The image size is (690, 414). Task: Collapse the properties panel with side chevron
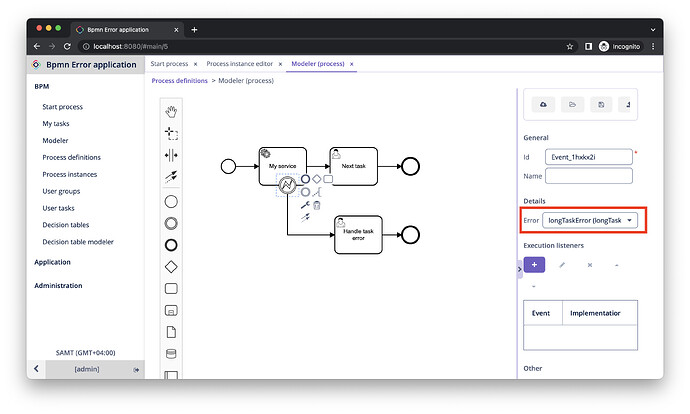tap(520, 269)
